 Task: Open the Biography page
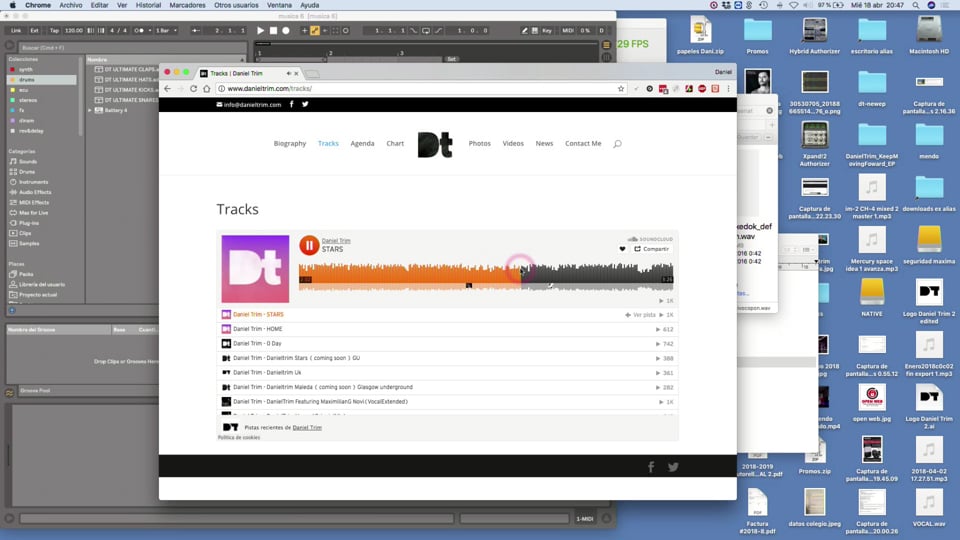tap(290, 143)
